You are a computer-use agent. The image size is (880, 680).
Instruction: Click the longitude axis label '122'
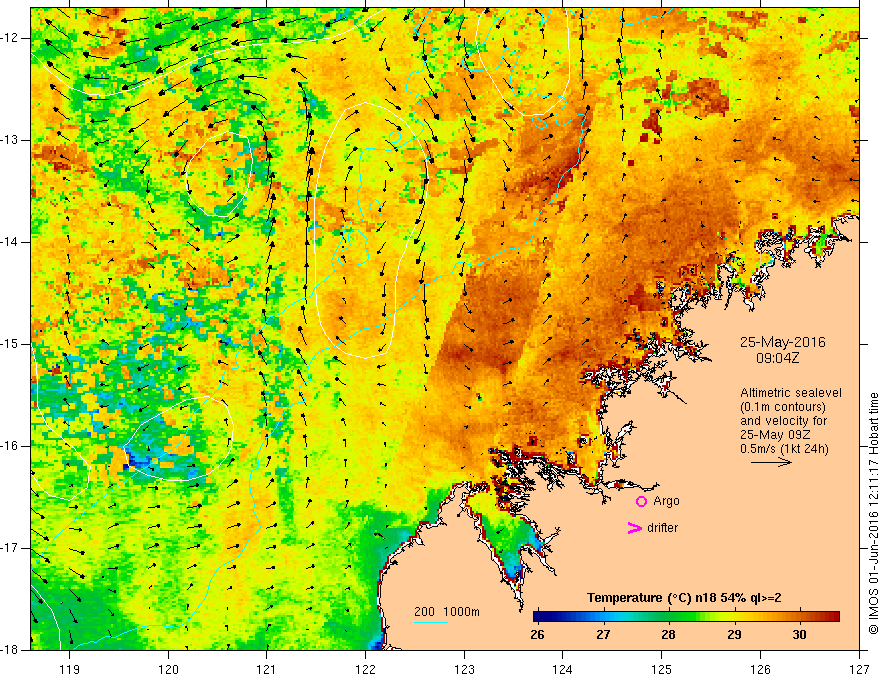coord(365,669)
